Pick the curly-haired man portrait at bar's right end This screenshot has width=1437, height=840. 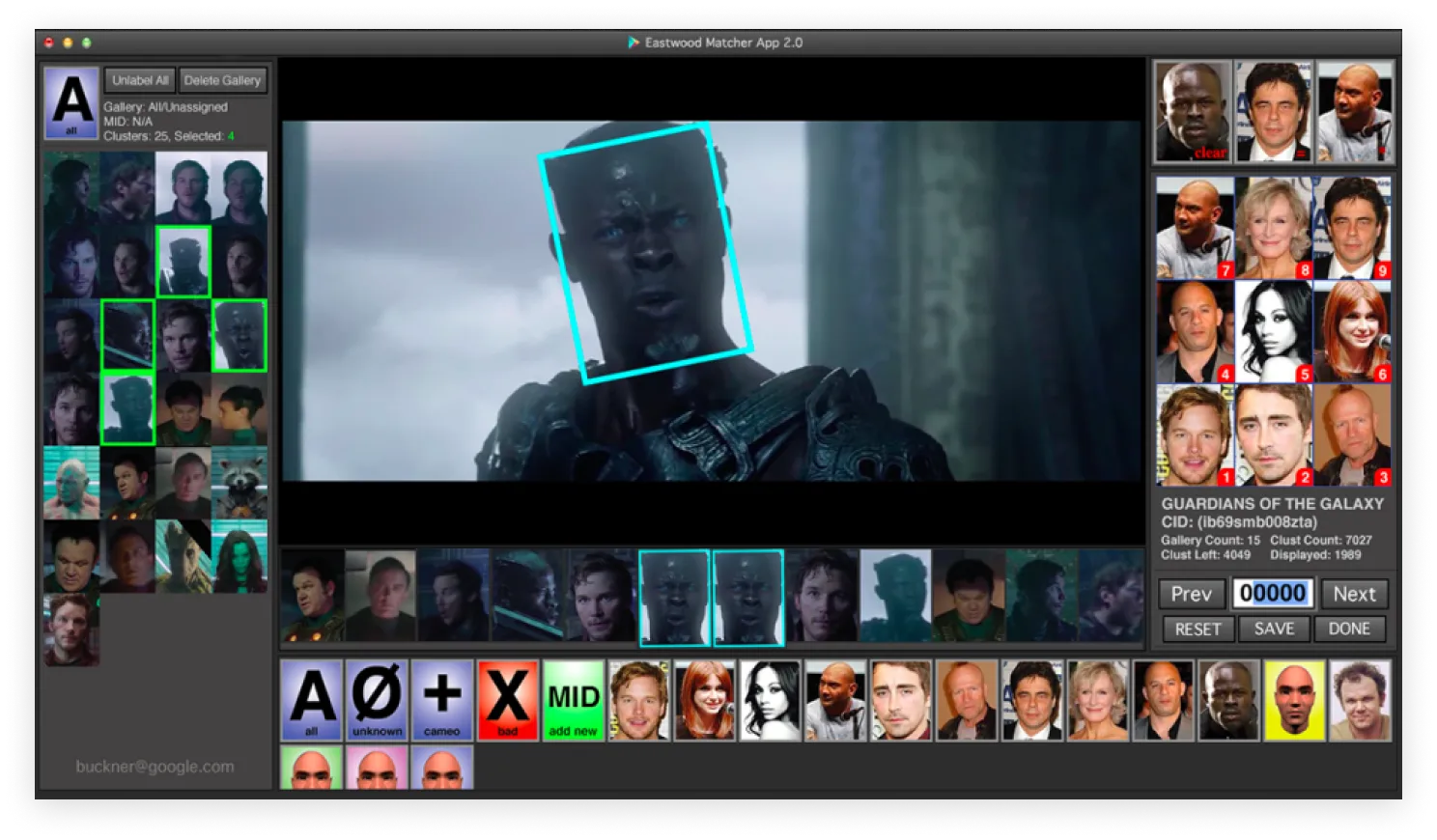(1360, 700)
